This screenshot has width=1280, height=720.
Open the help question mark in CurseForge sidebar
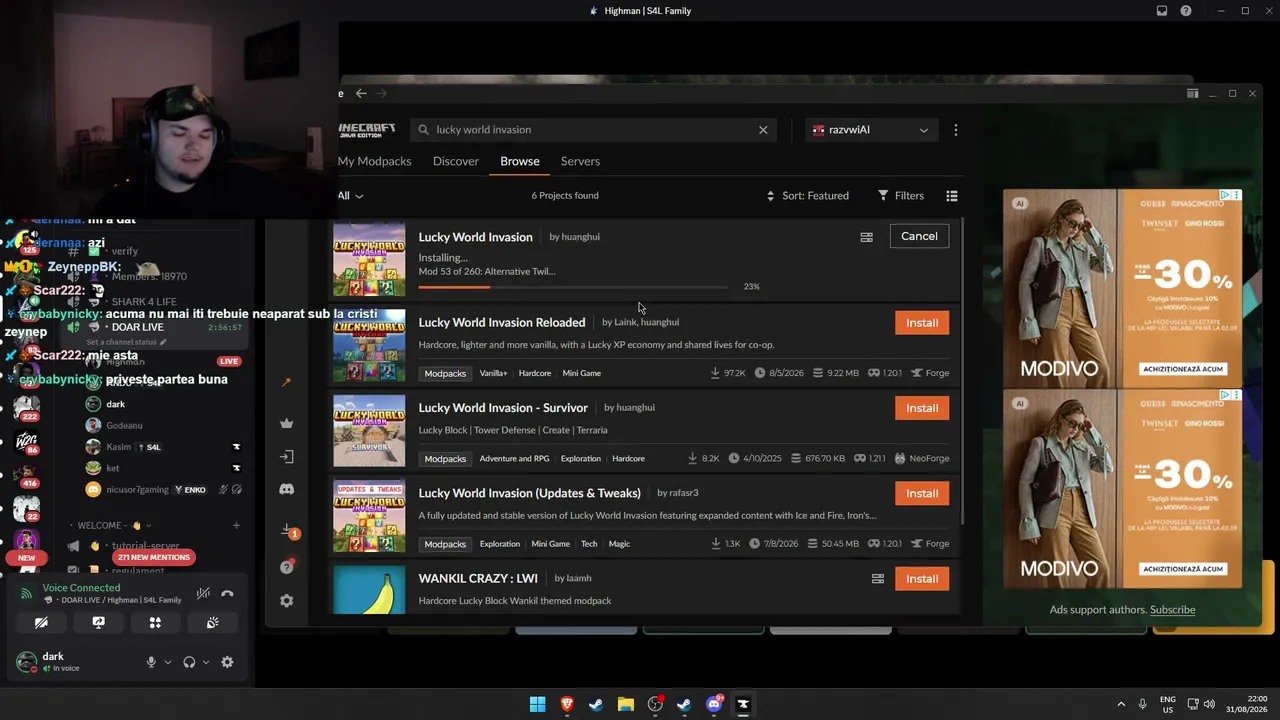(x=287, y=567)
